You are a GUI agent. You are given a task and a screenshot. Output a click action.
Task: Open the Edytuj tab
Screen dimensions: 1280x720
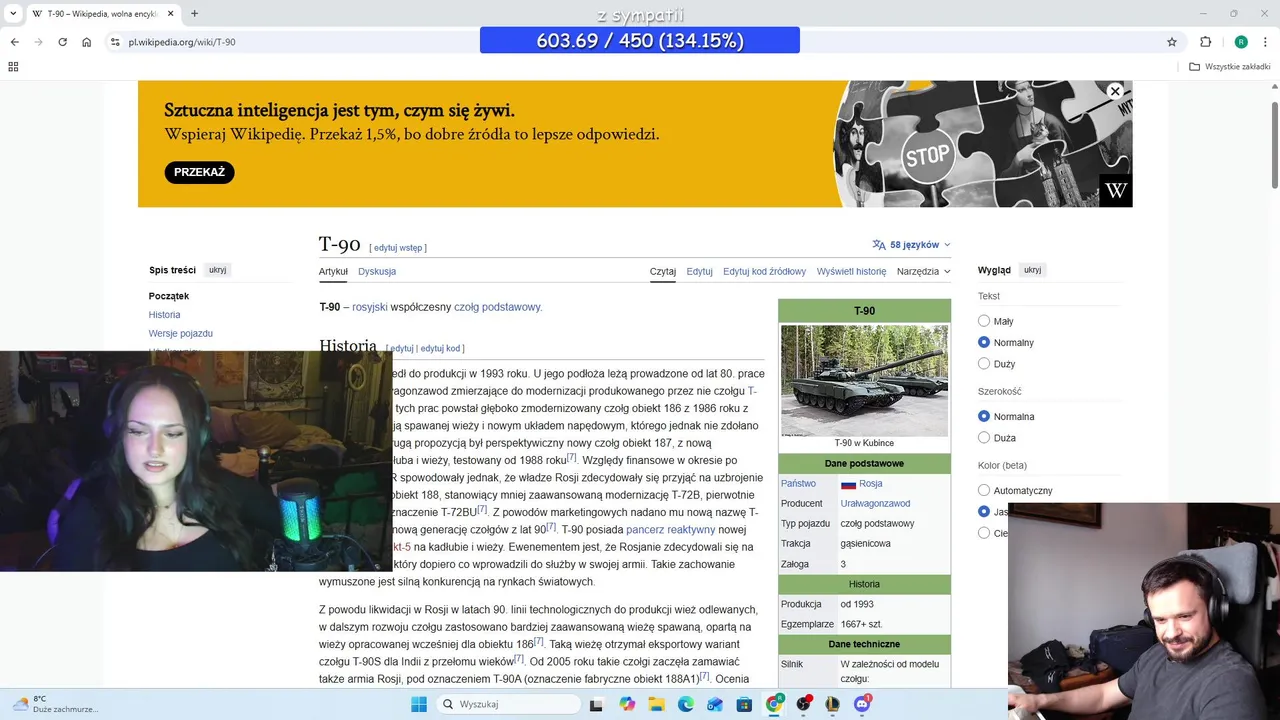point(699,271)
